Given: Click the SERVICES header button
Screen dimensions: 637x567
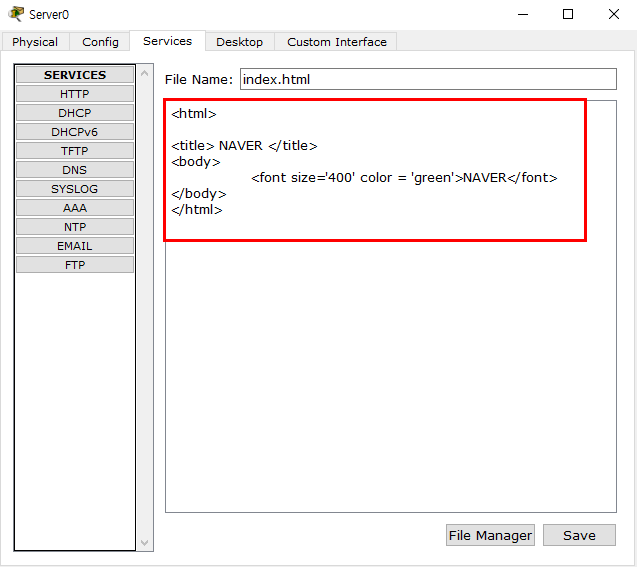Looking at the screenshot, I should [75, 75].
